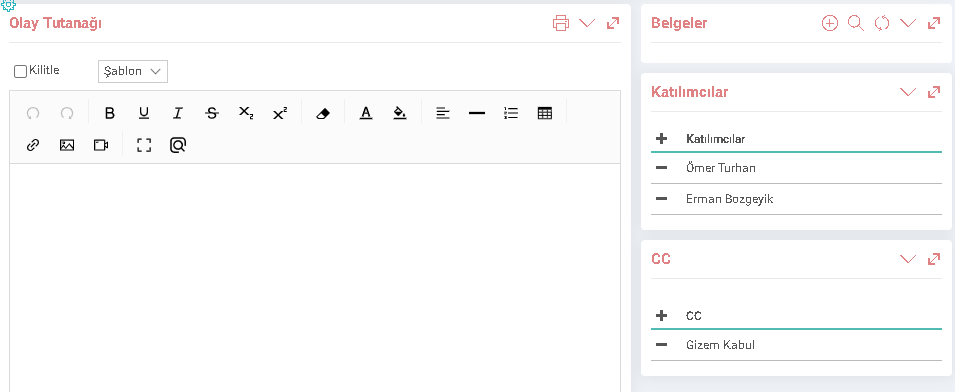Image resolution: width=955 pixels, height=392 pixels.
Task: Refresh the Belgeler panel
Action: click(x=882, y=23)
